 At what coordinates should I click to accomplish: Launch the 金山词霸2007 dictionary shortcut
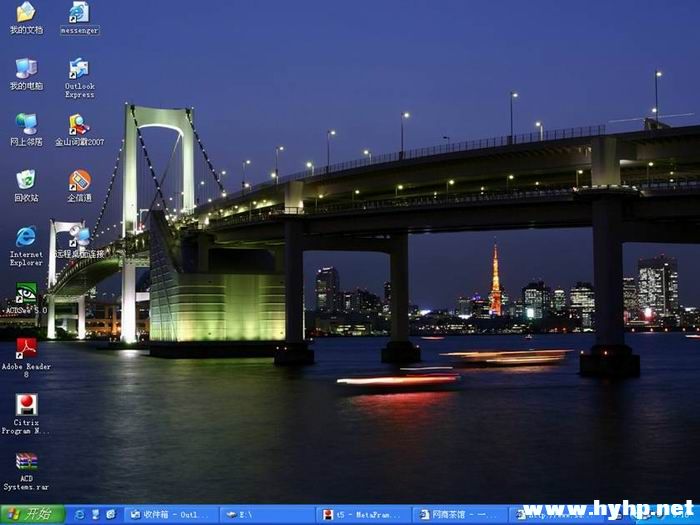point(79,125)
